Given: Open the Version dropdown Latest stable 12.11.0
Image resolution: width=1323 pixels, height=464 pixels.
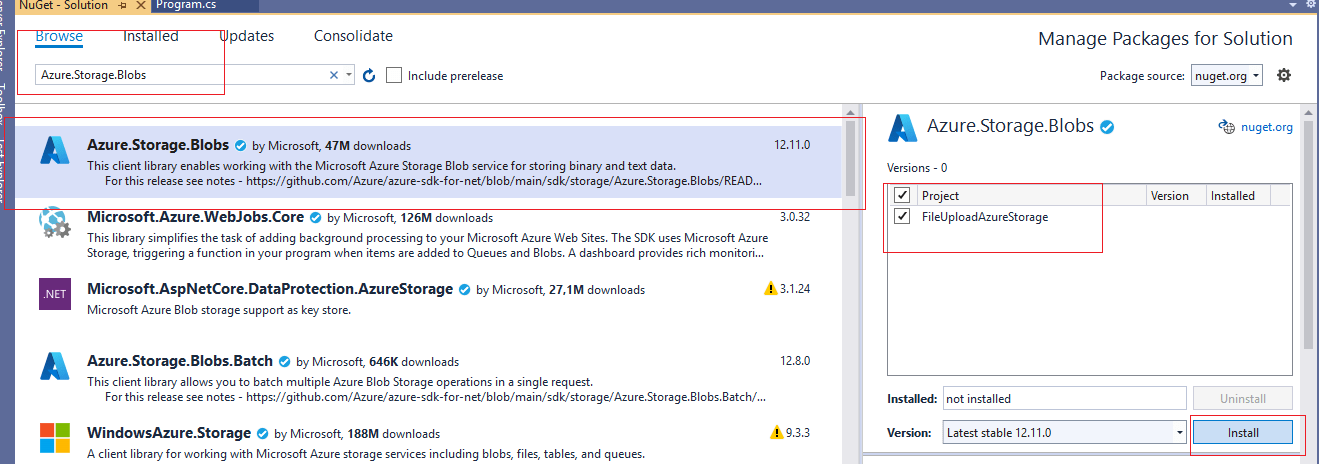Looking at the screenshot, I should coord(1064,433).
